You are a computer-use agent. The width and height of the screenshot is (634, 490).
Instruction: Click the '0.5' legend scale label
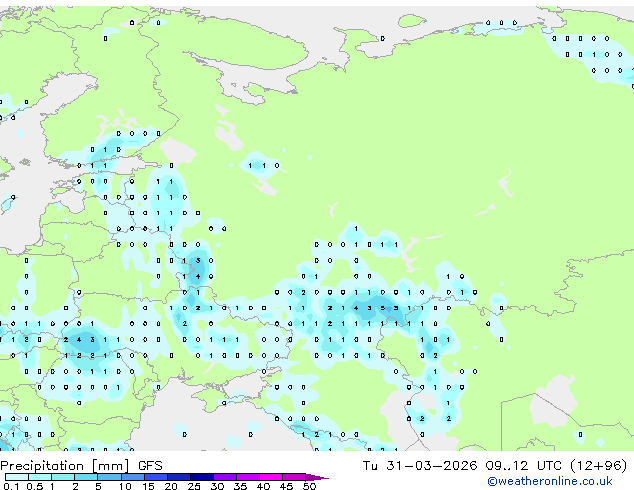point(35,486)
